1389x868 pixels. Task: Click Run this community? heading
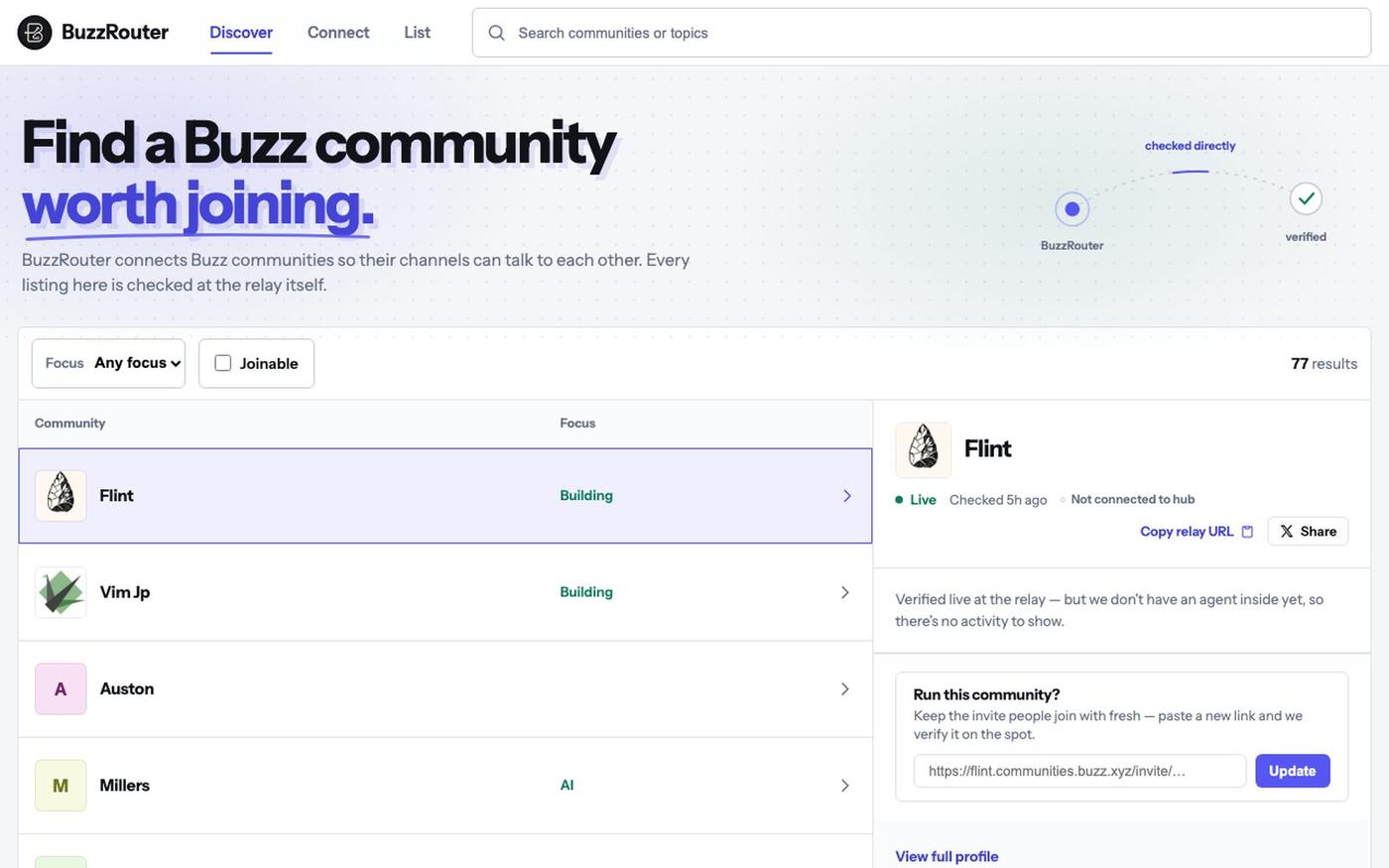986,694
